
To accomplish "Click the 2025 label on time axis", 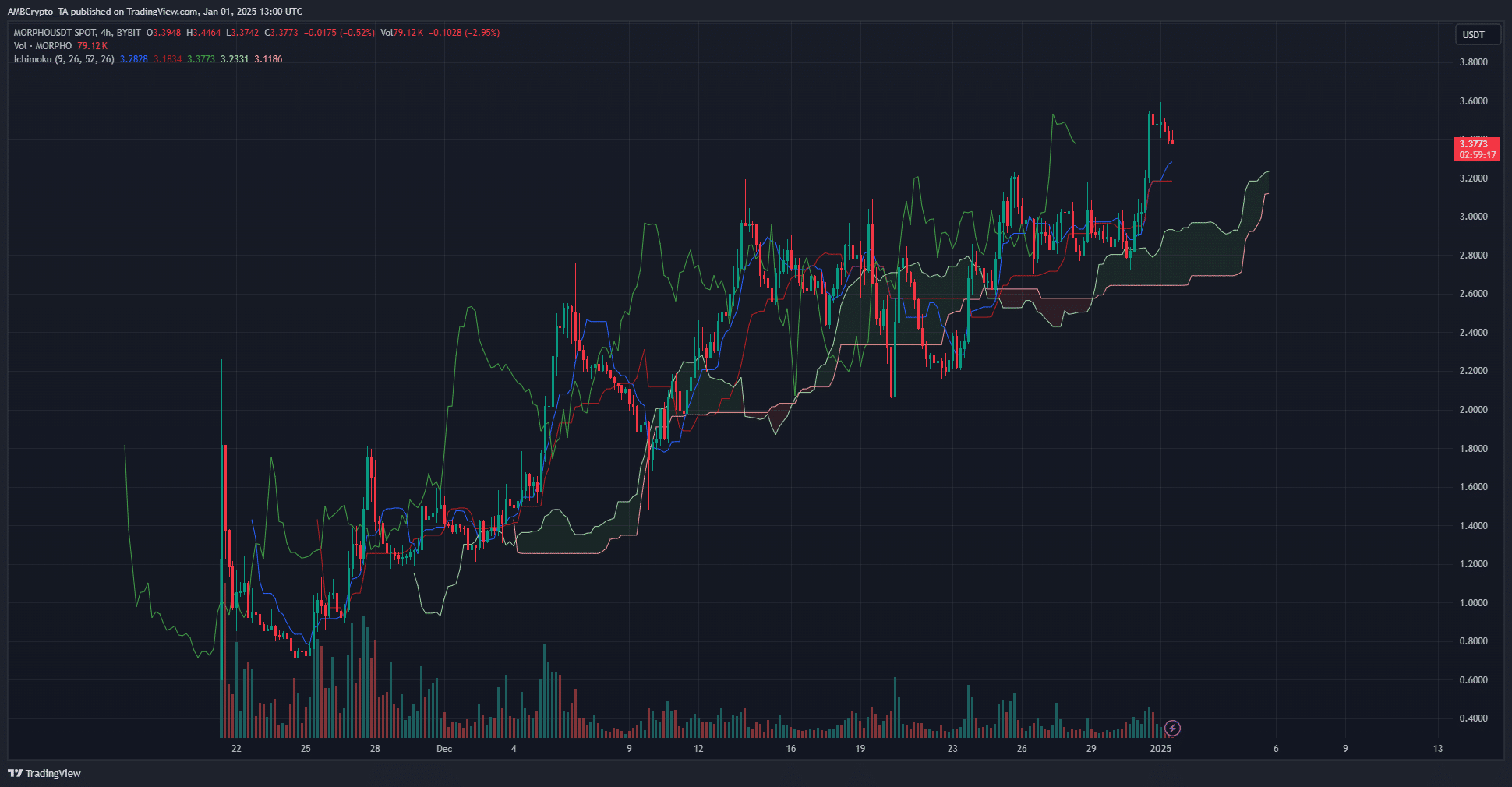I will pyautogui.click(x=1160, y=749).
